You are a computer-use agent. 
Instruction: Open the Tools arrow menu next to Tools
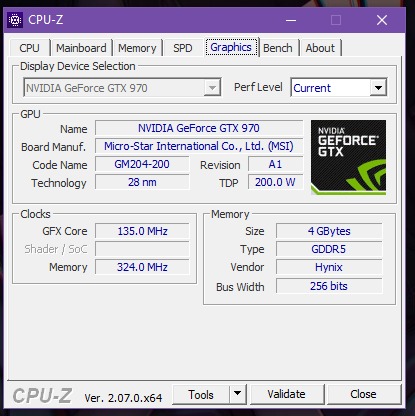tap(237, 394)
